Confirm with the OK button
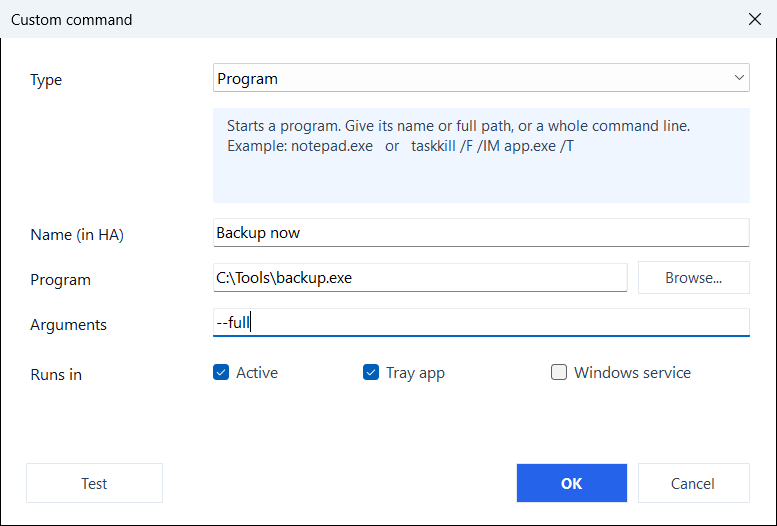Image resolution: width=777 pixels, height=526 pixels. [572, 483]
